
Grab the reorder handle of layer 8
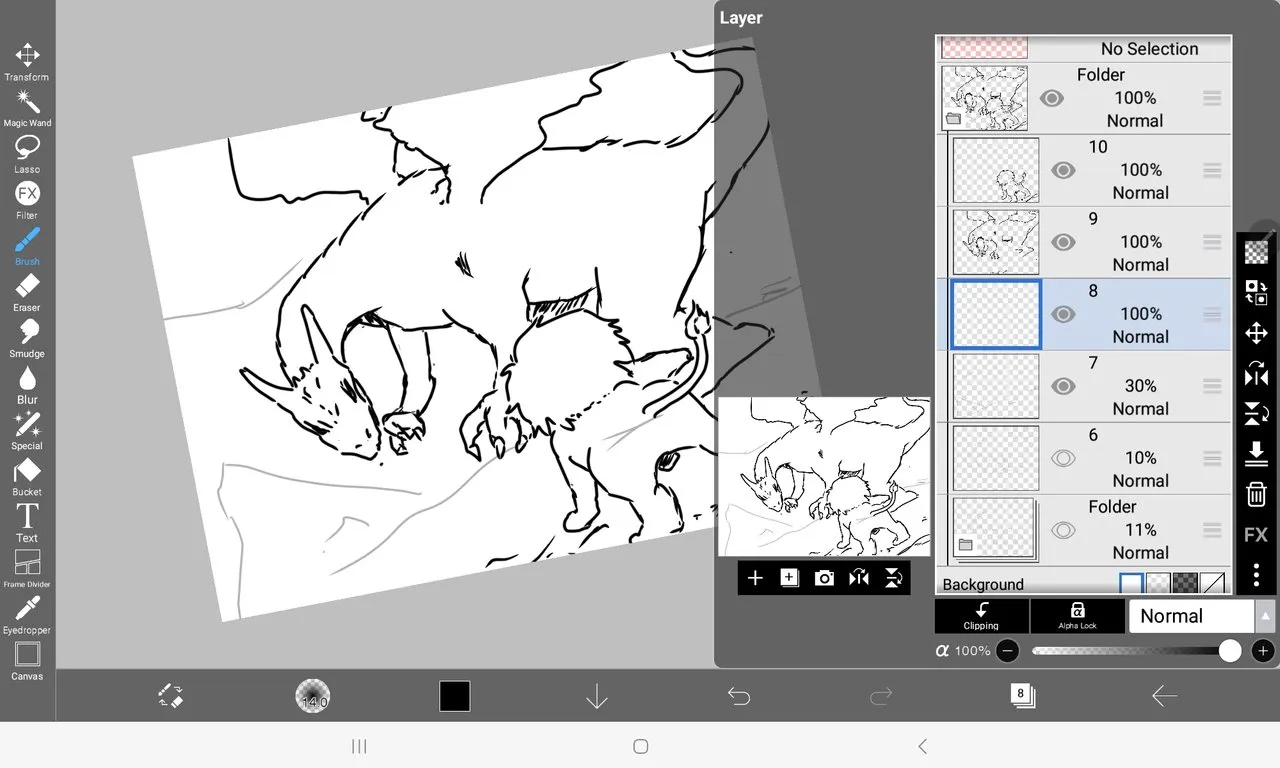(1212, 314)
